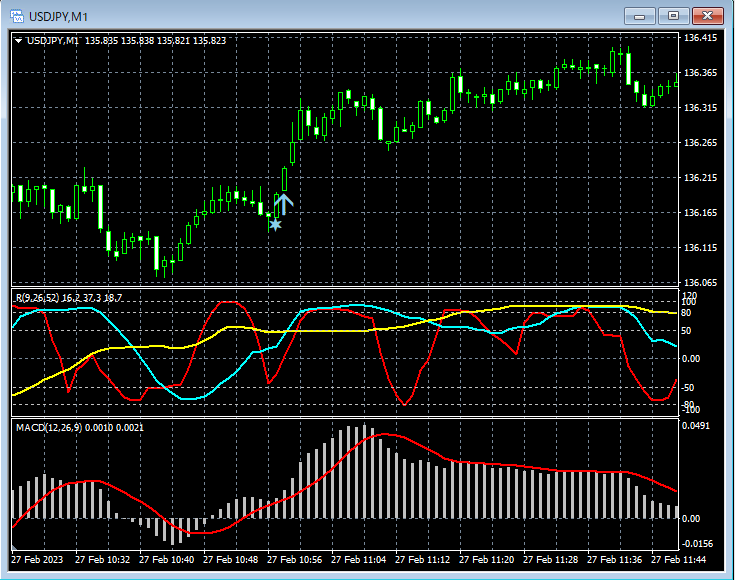Click the blue up arrow buy signal
The width and height of the screenshot is (736, 580).
tap(284, 204)
